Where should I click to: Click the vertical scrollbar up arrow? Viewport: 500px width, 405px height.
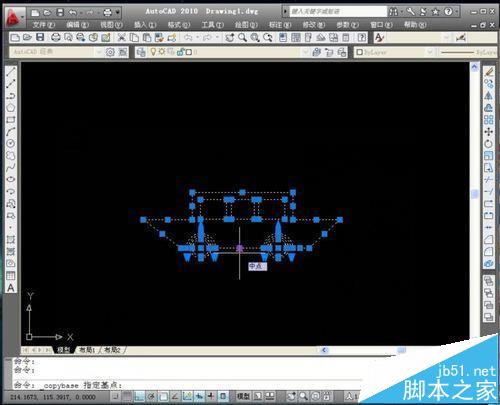[x=474, y=67]
